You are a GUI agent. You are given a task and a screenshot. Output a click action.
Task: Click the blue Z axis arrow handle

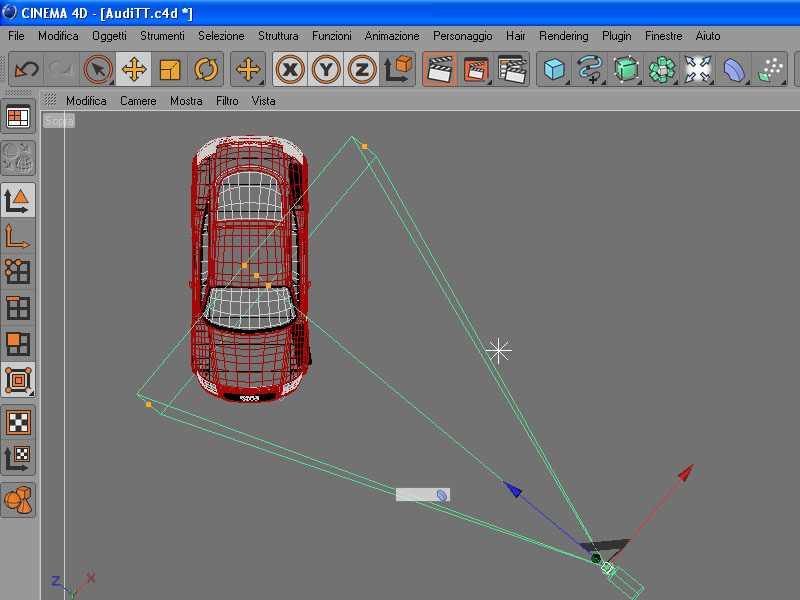(513, 489)
